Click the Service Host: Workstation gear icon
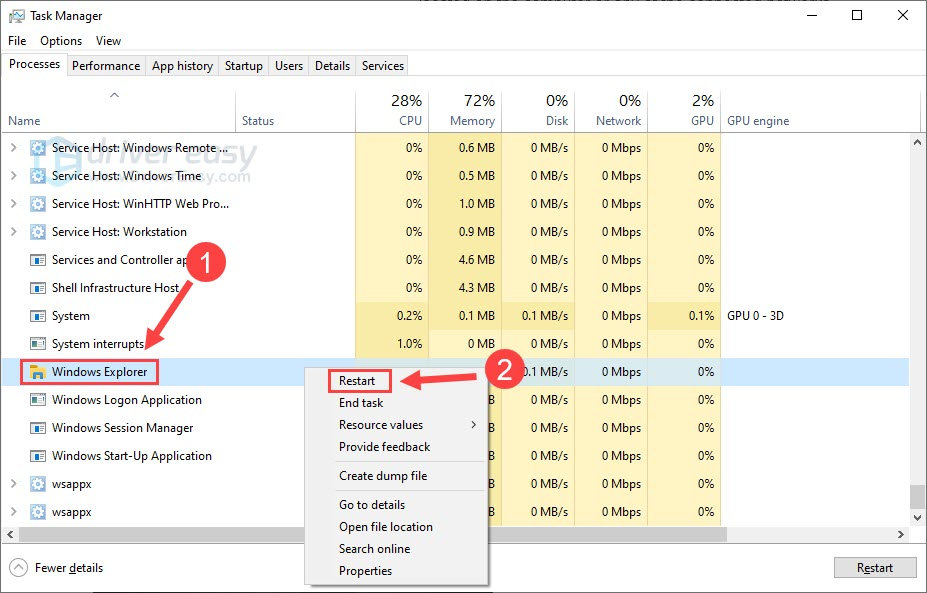This screenshot has width=927, height=593. (38, 232)
